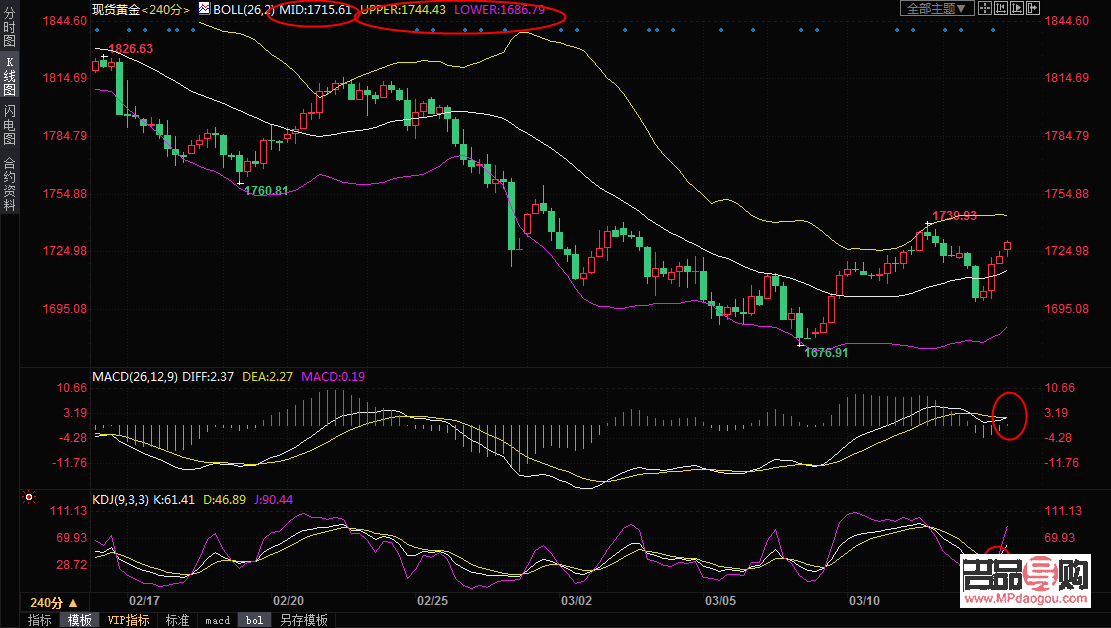Click the jump-to-chart-start icon at top right

[x=999, y=8]
